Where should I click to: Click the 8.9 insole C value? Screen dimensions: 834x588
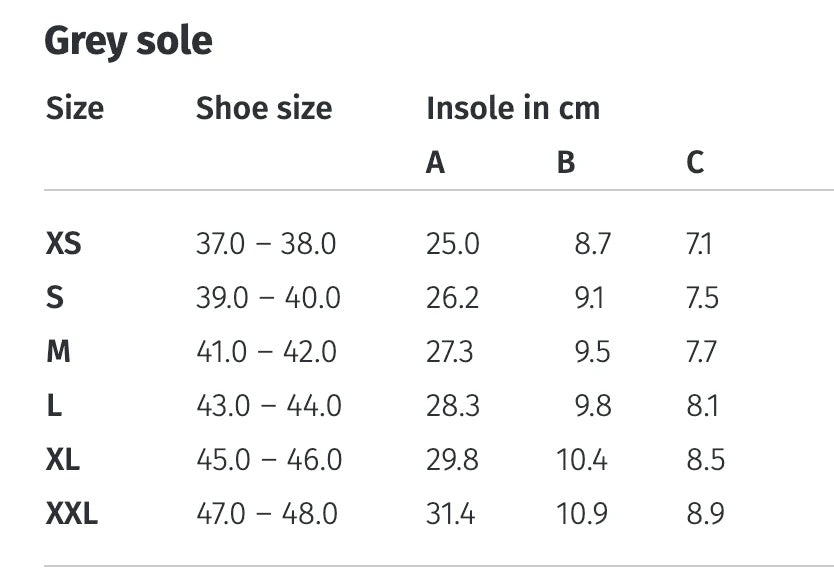click(705, 514)
